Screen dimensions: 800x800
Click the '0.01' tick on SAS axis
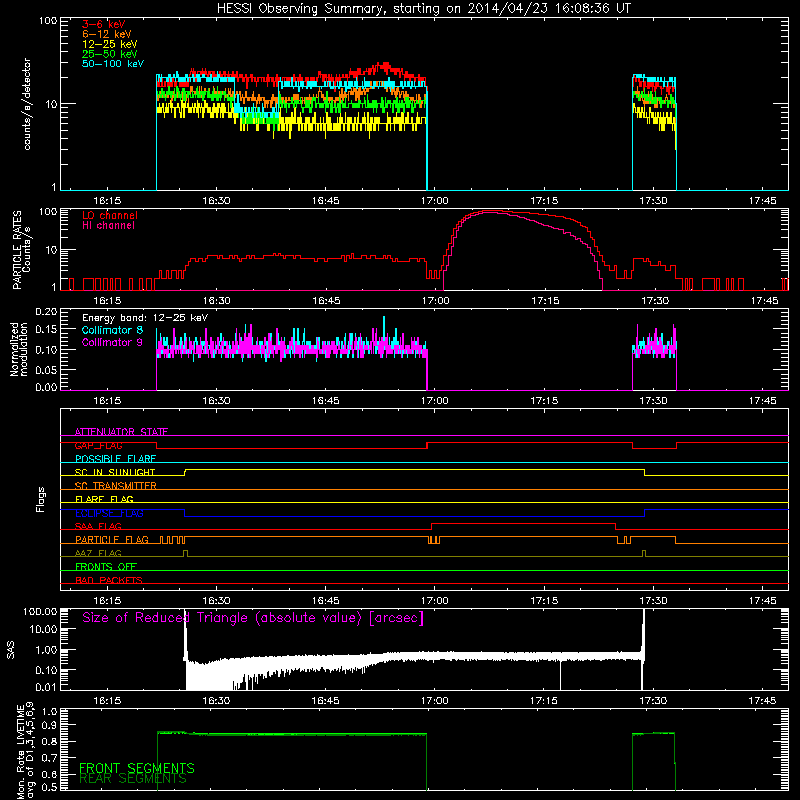(x=46, y=687)
